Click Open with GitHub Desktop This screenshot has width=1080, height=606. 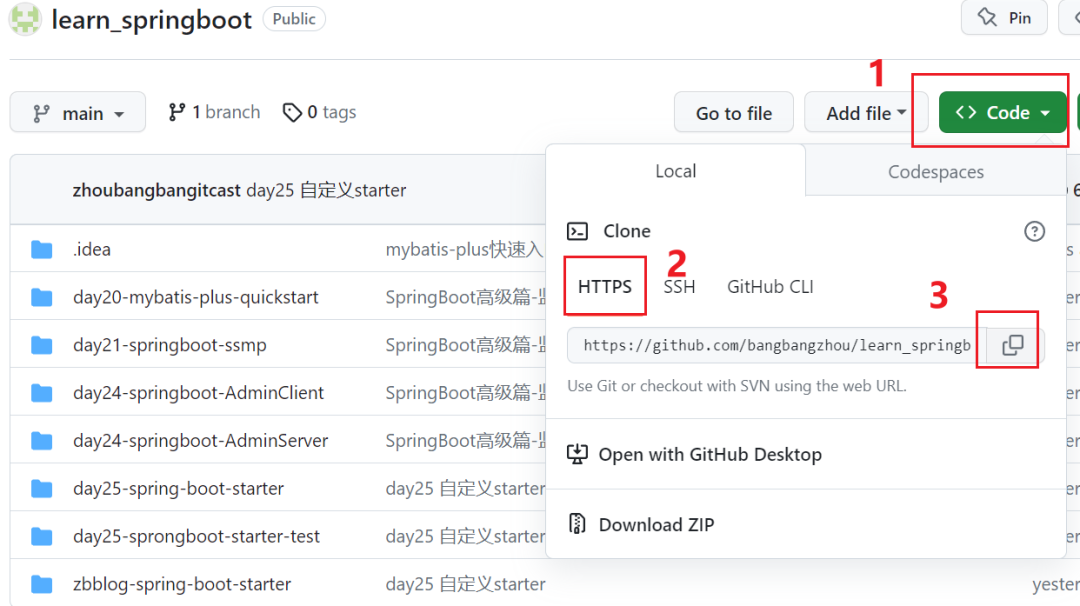pyautogui.click(x=709, y=454)
